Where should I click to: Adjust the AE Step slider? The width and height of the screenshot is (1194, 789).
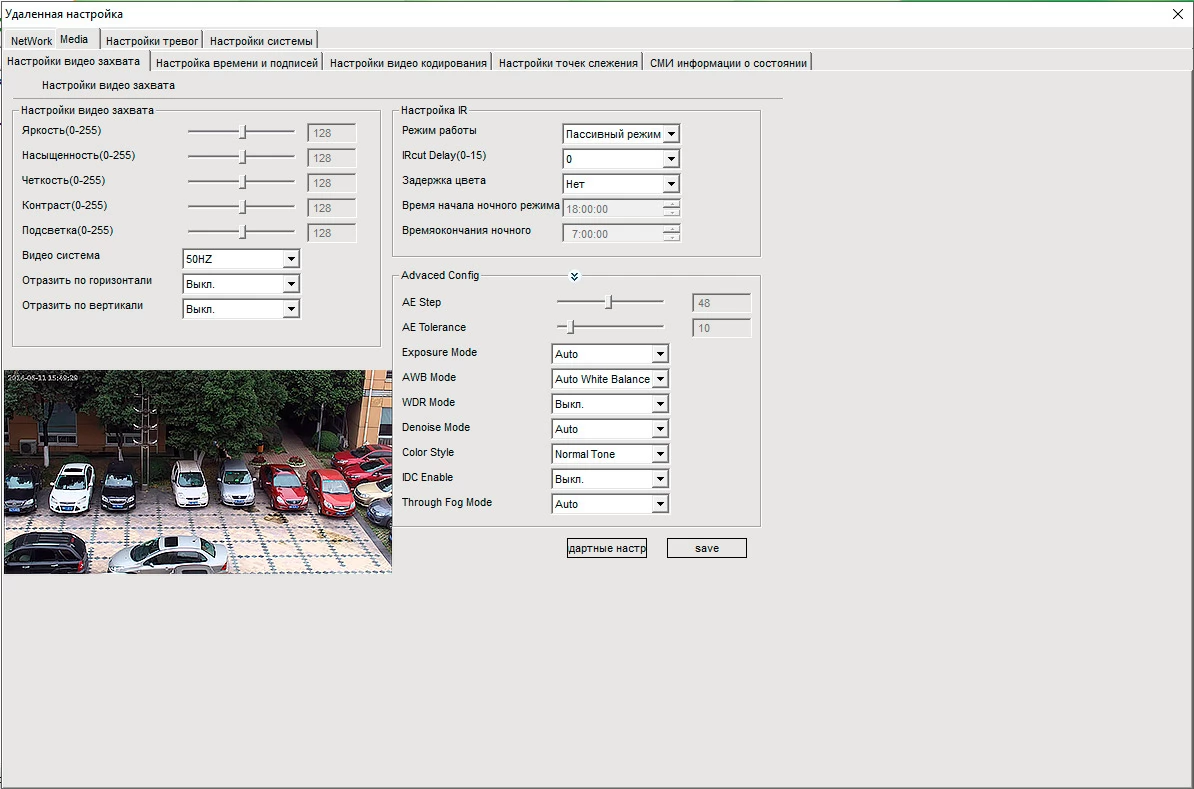pyautogui.click(x=610, y=302)
